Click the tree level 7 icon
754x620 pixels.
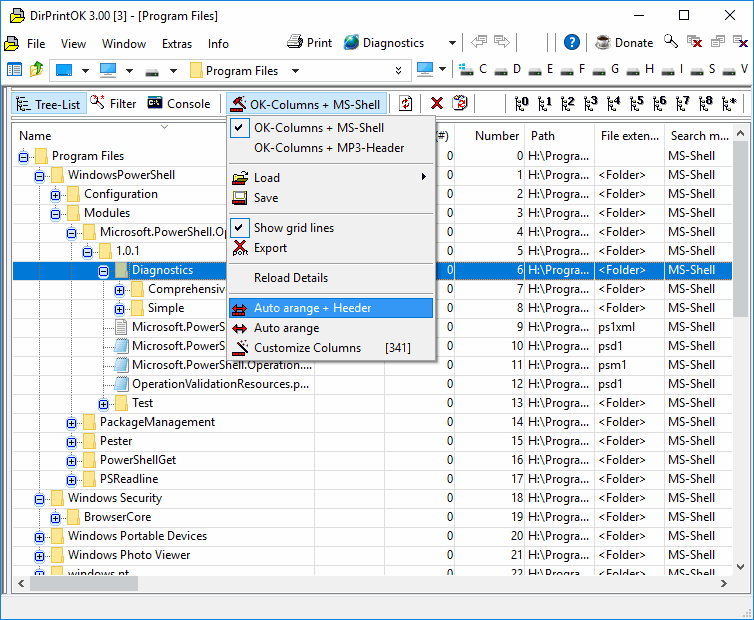683,103
